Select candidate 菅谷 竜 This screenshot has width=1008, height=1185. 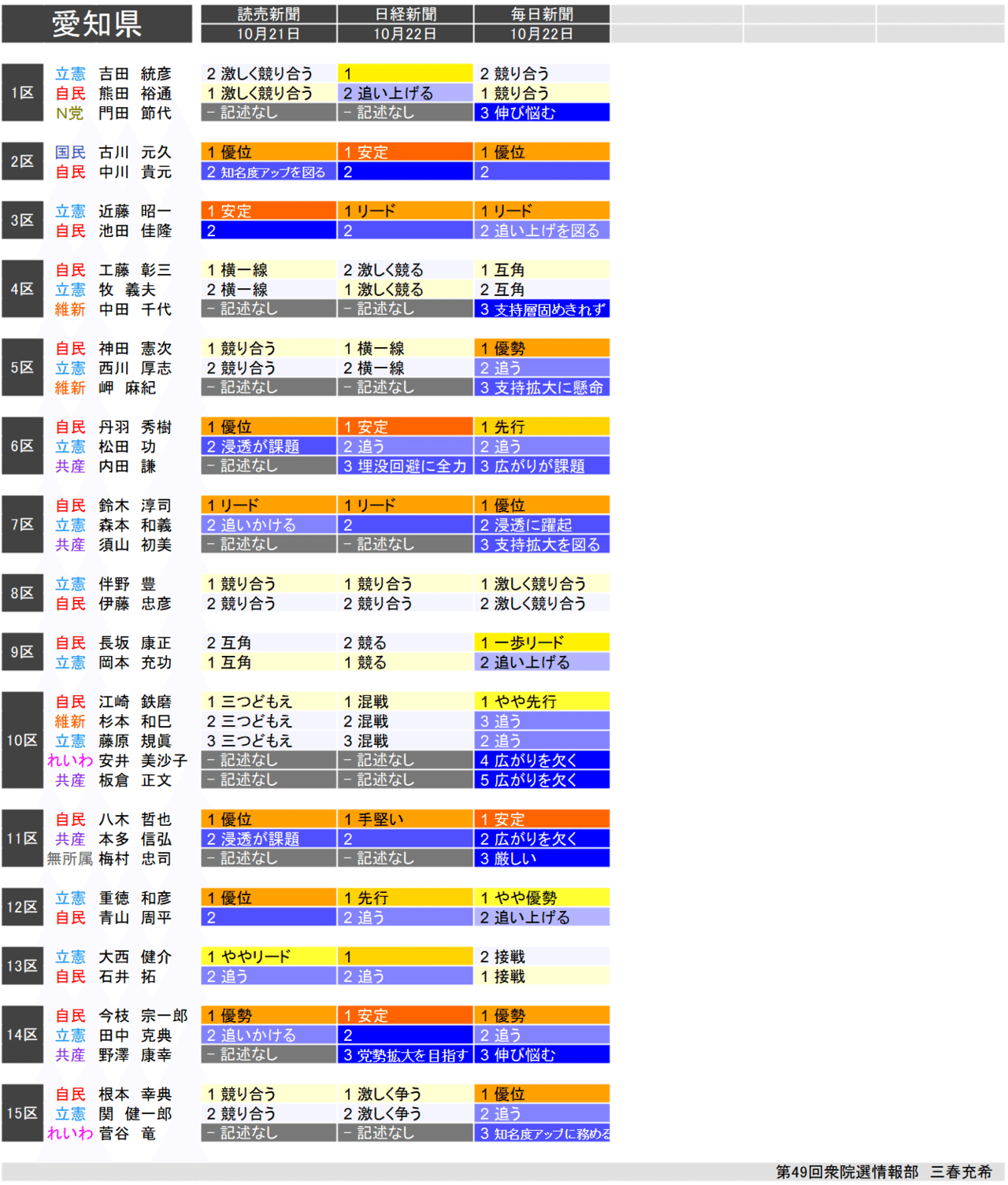coord(127,1134)
